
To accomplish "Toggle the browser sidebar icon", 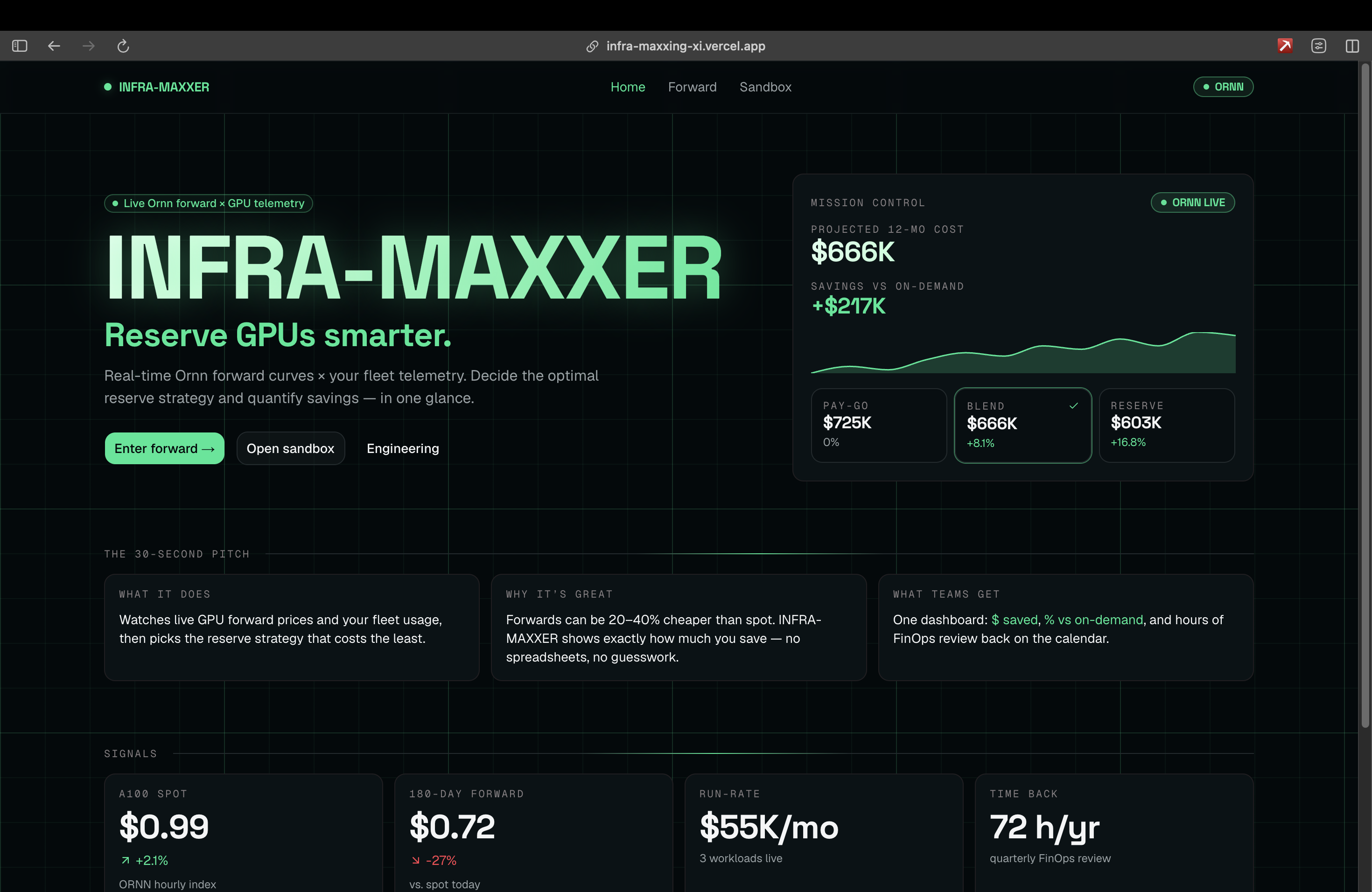I will click(x=20, y=46).
